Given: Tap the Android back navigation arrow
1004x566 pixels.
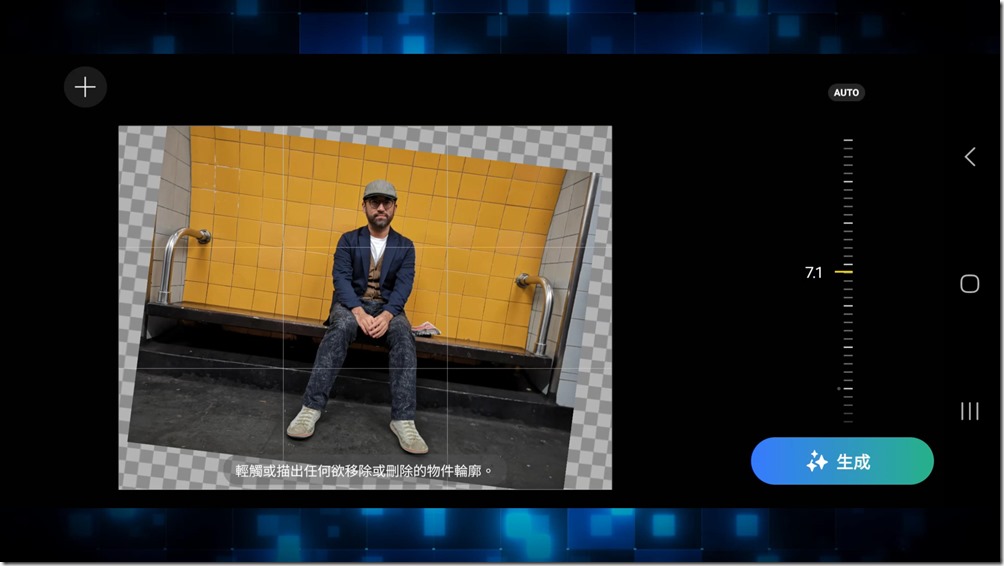Looking at the screenshot, I should [x=970, y=157].
